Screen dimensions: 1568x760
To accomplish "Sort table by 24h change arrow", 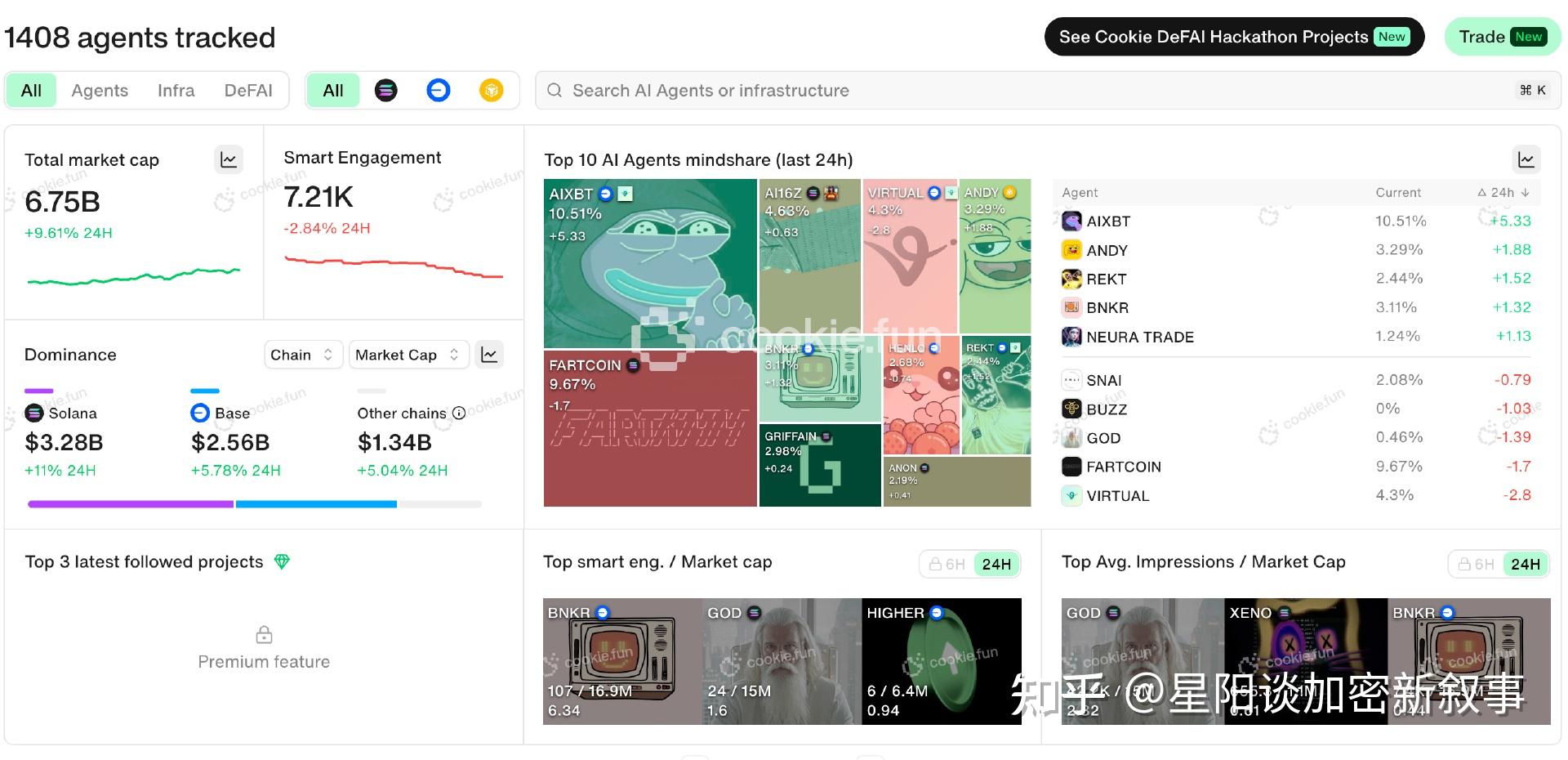I will pyautogui.click(x=1525, y=193).
